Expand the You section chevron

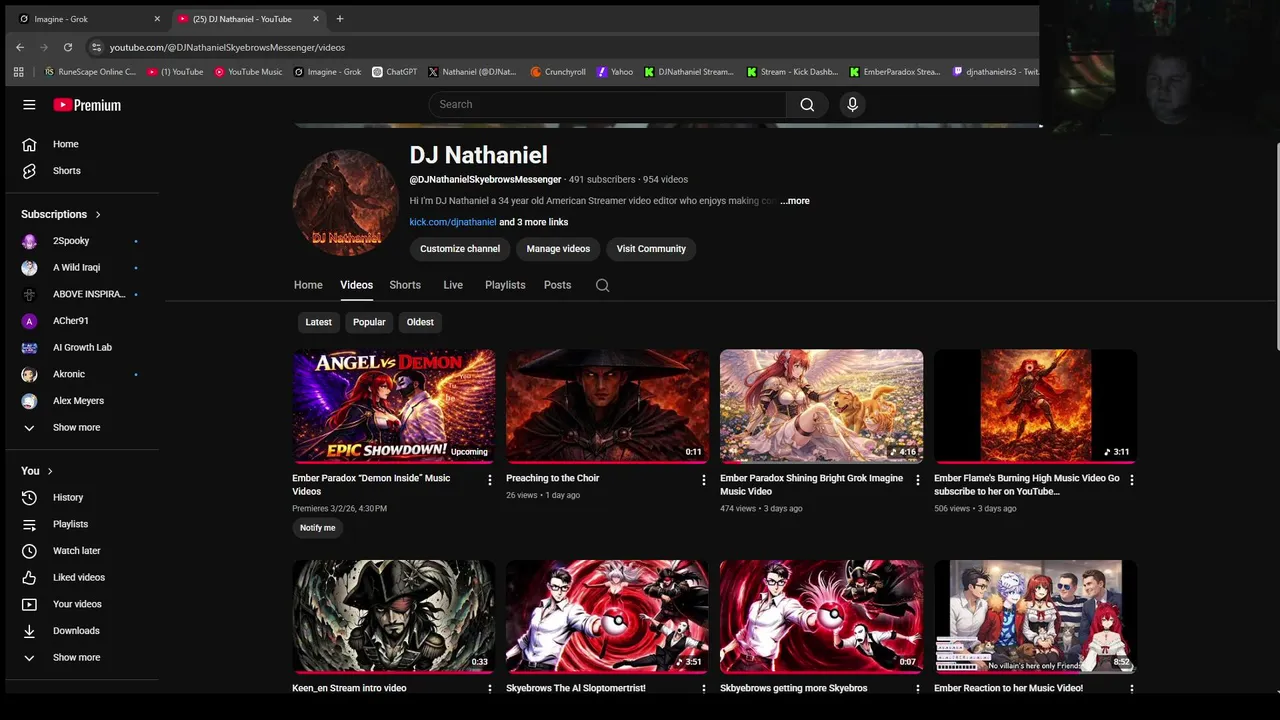(x=50, y=471)
